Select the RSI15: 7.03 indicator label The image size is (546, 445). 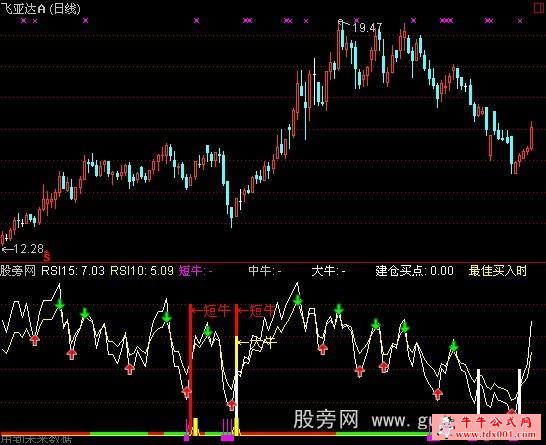tap(73, 271)
